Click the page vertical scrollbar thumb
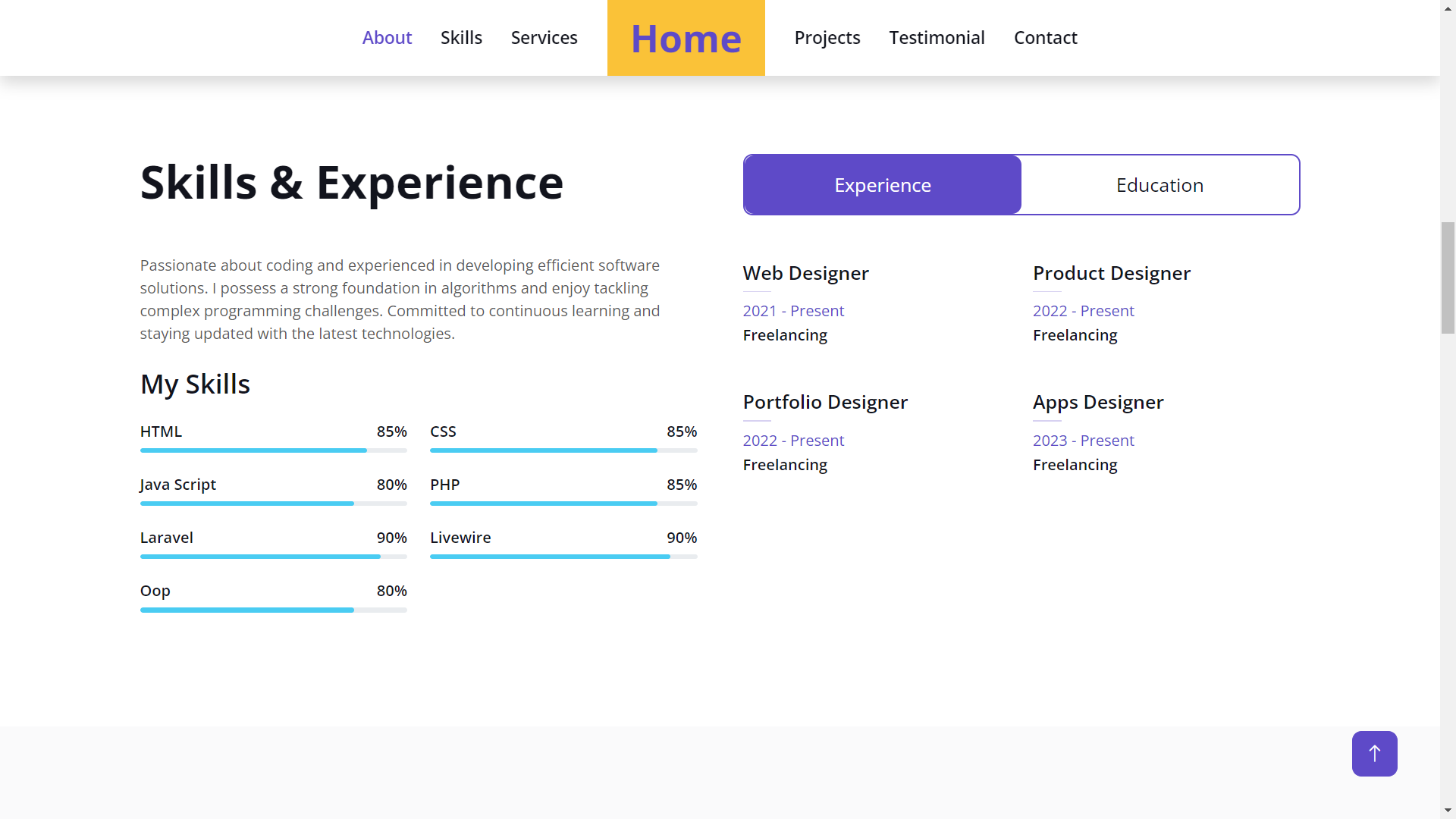The image size is (1456, 819). point(1448,278)
